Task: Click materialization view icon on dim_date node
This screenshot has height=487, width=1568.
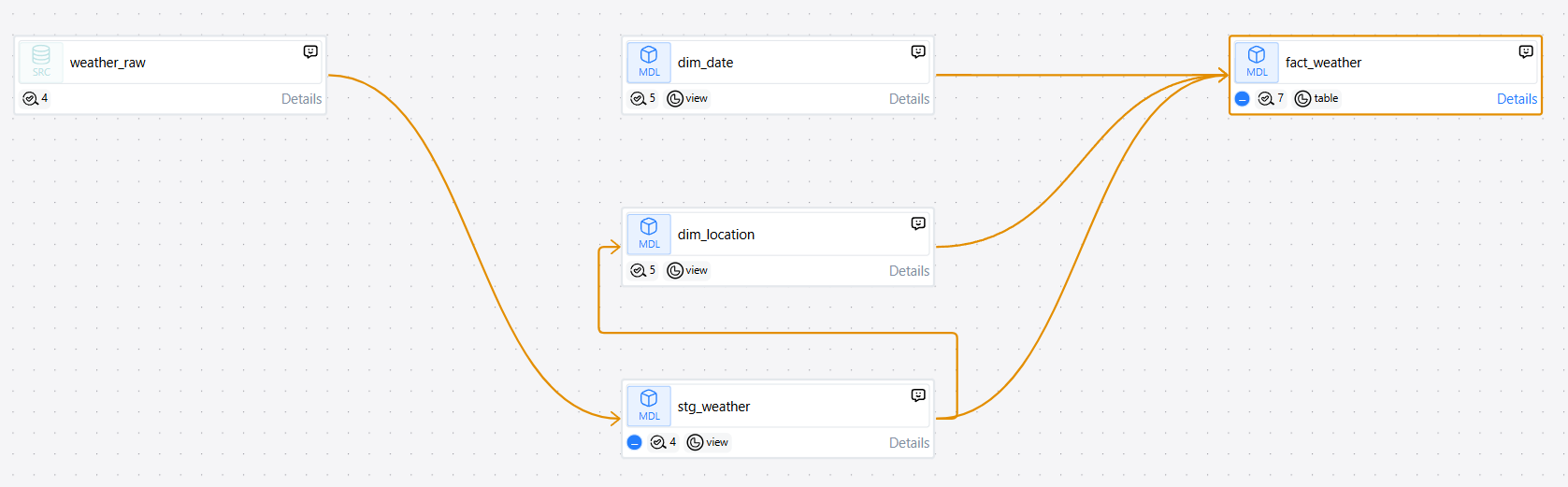Action: [675, 98]
